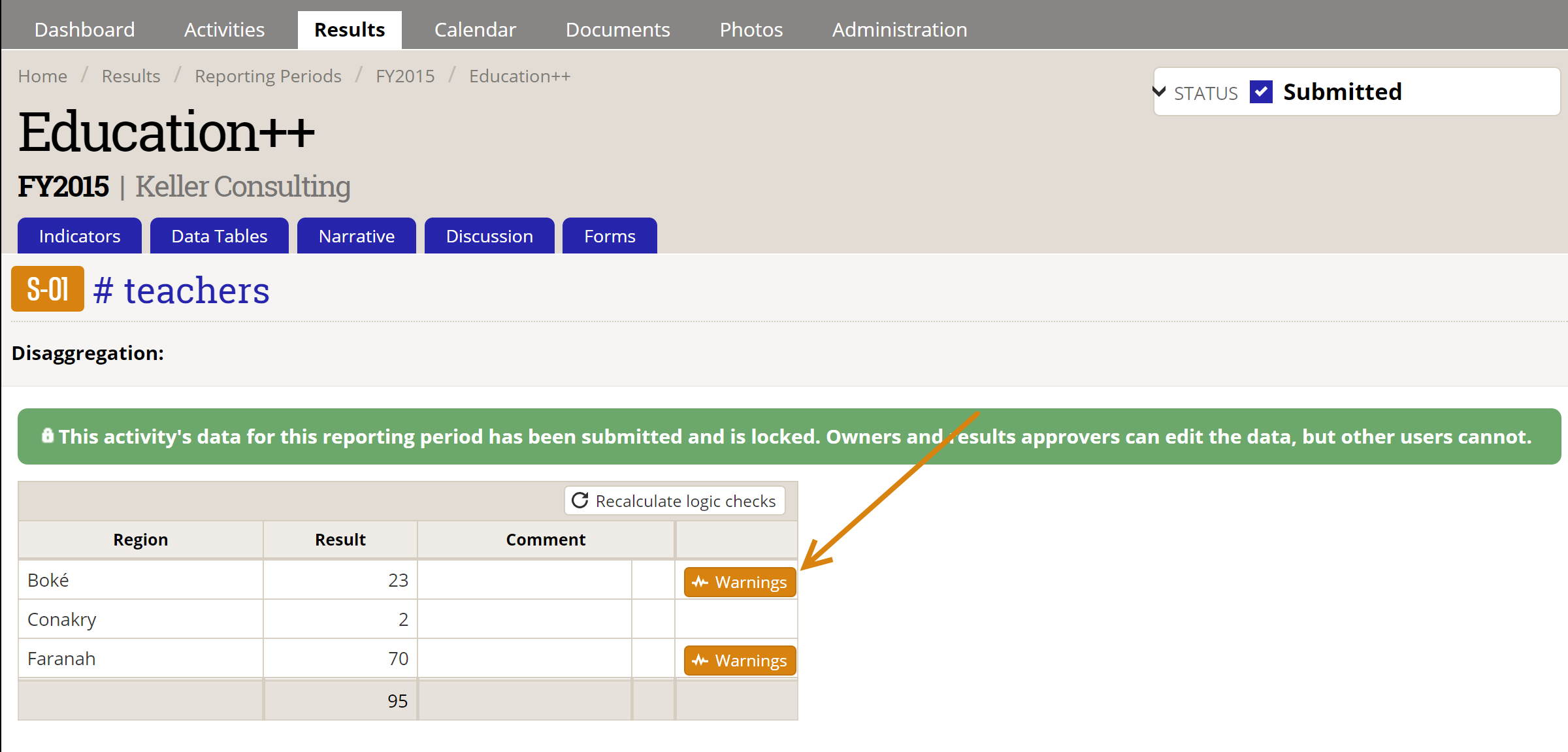Click the Forms button
Viewport: 1568px width, 752px height.
point(609,236)
